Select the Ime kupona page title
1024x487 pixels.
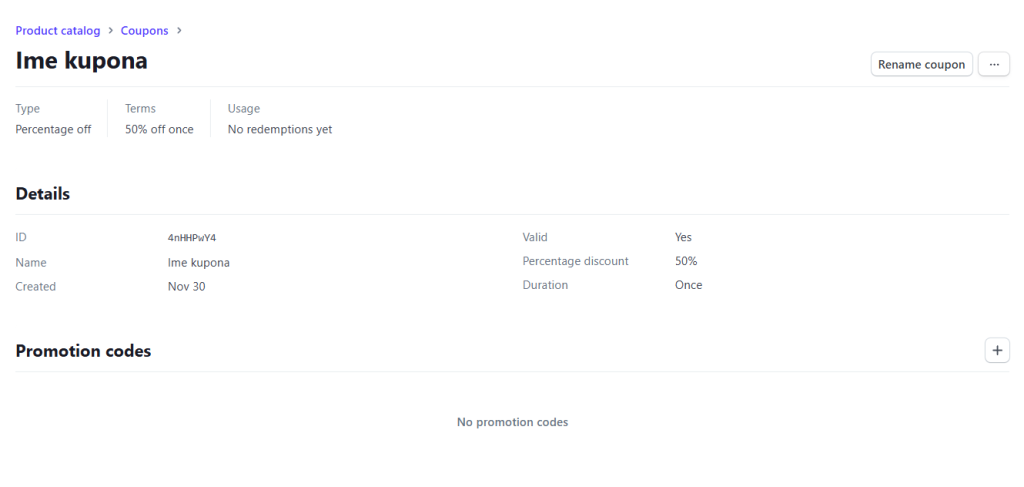(81, 60)
